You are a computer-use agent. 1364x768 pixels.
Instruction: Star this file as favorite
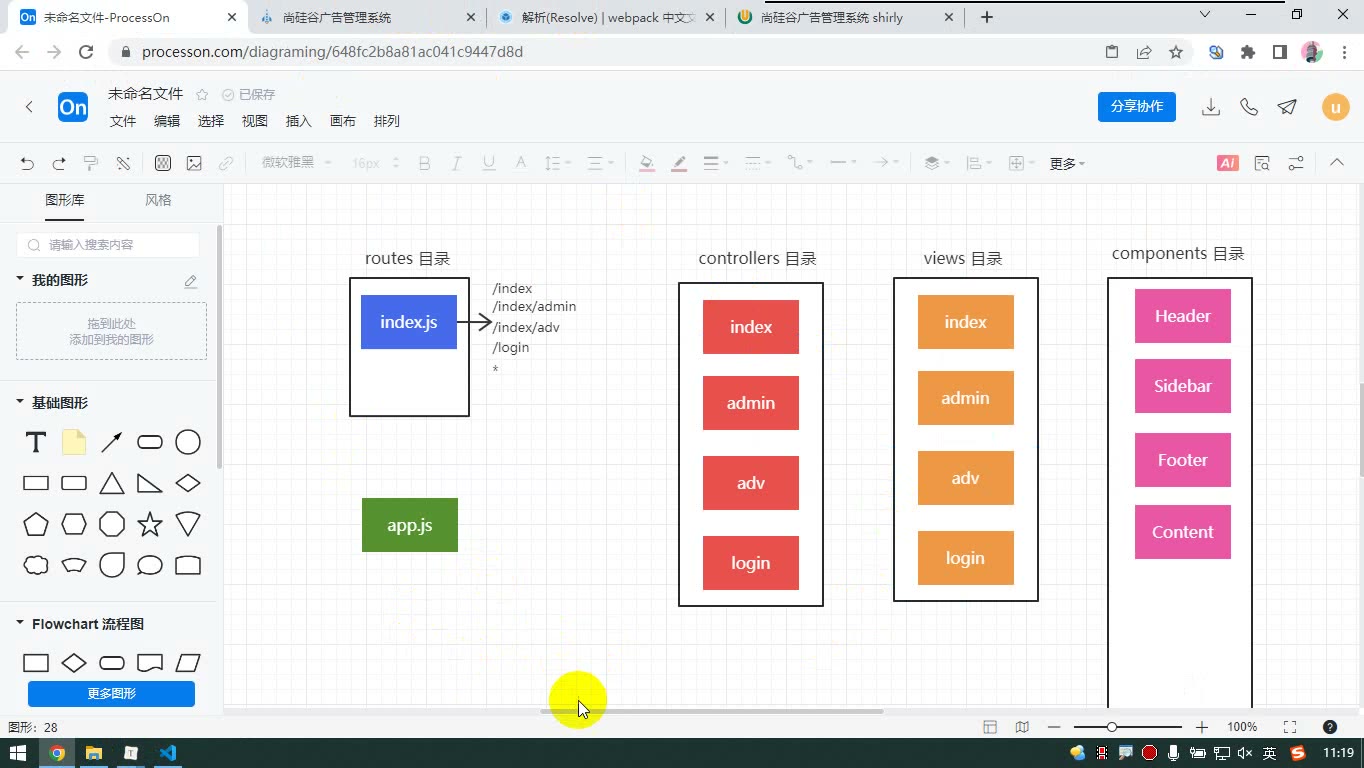point(202,94)
